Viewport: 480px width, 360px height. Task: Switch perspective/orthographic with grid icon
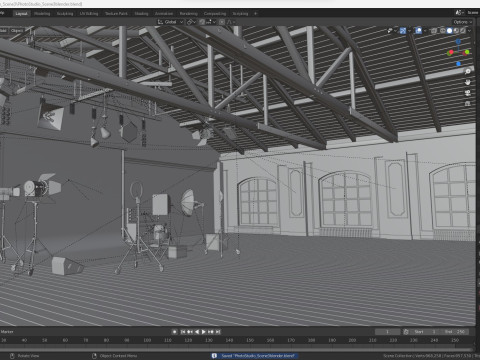(468, 103)
